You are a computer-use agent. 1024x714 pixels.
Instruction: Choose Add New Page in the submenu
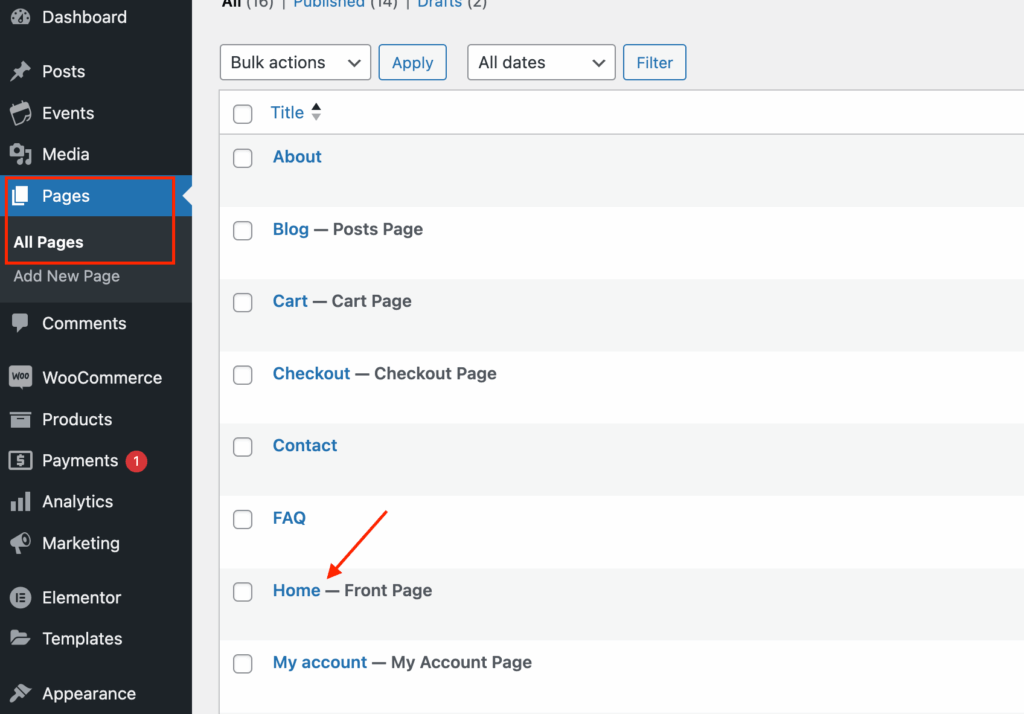(x=67, y=276)
